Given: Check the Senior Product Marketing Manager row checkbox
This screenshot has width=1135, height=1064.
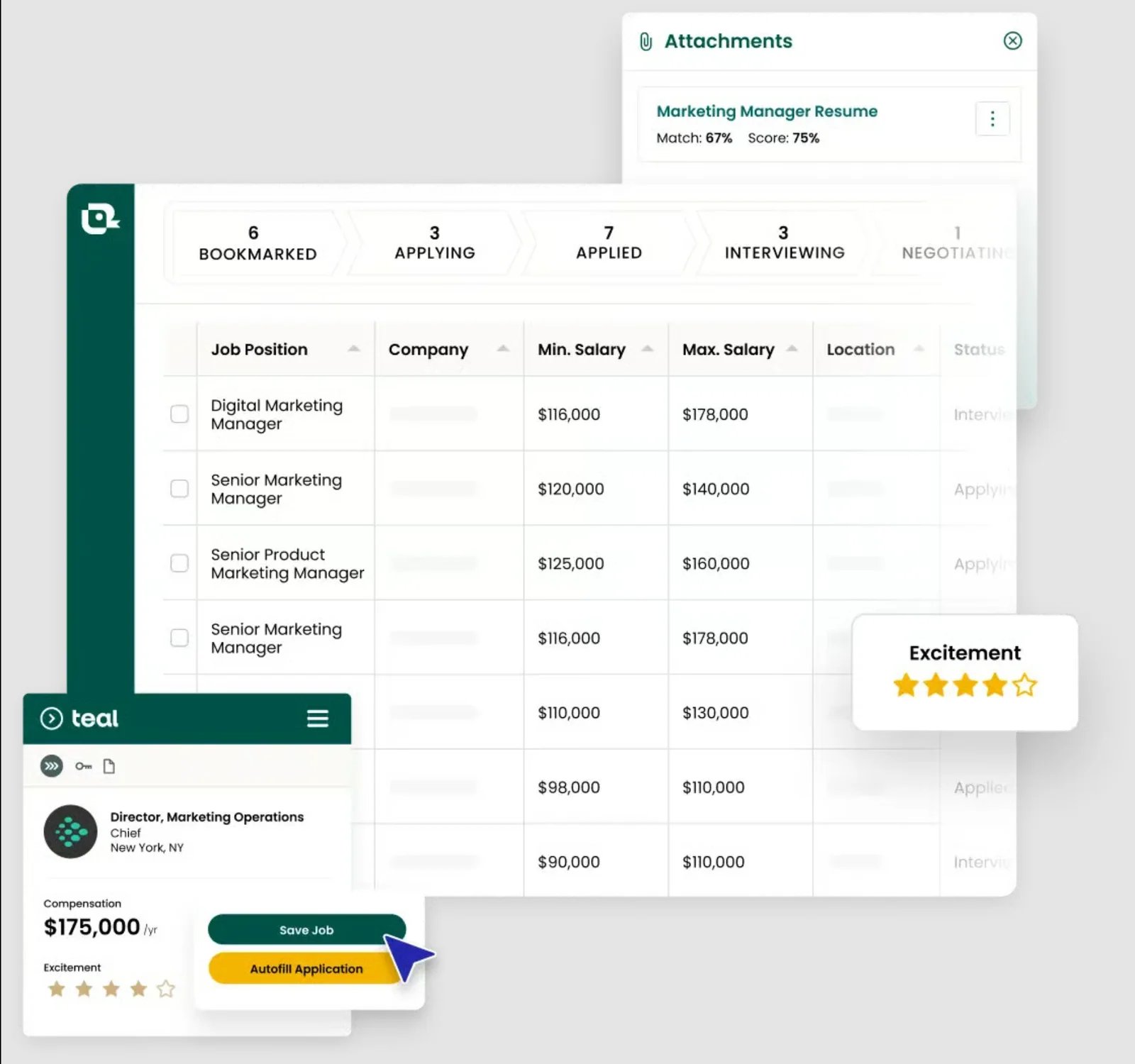Looking at the screenshot, I should pos(179,563).
